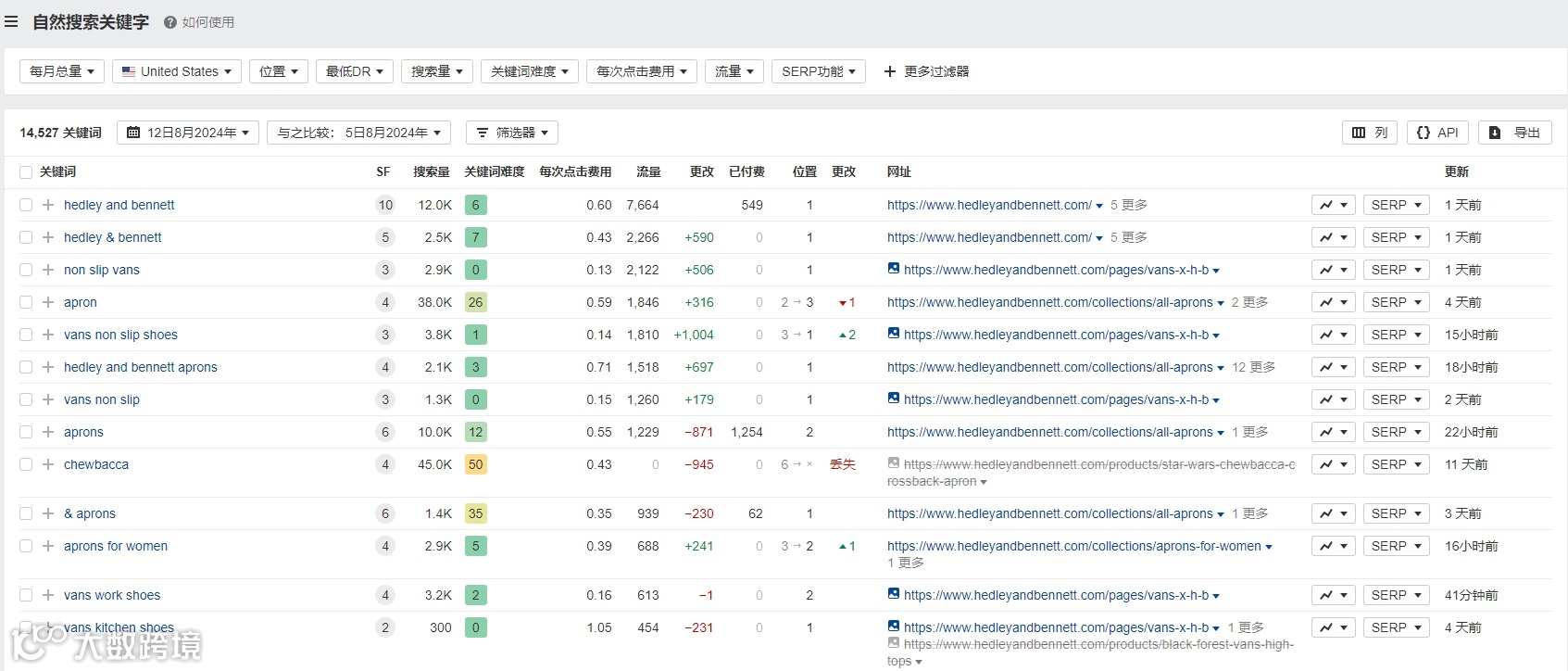
Task: Sort table by 流量 column header
Action: coord(648,171)
